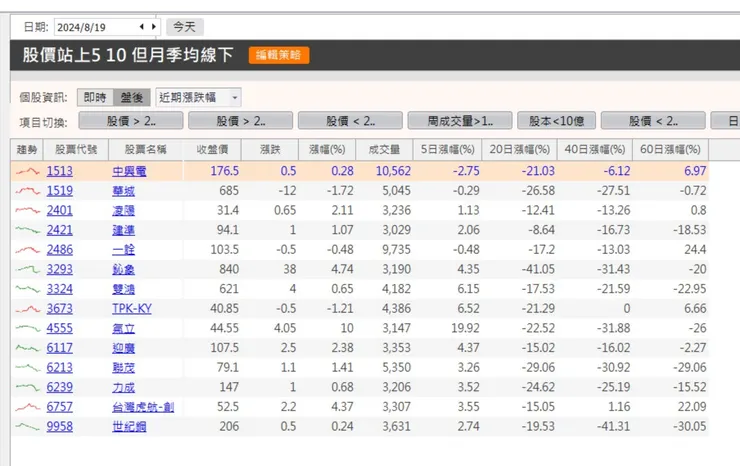Viewport: 740px width, 466px height.
Task: Open trend sparkline chart for stock 6757
Action: [27, 407]
